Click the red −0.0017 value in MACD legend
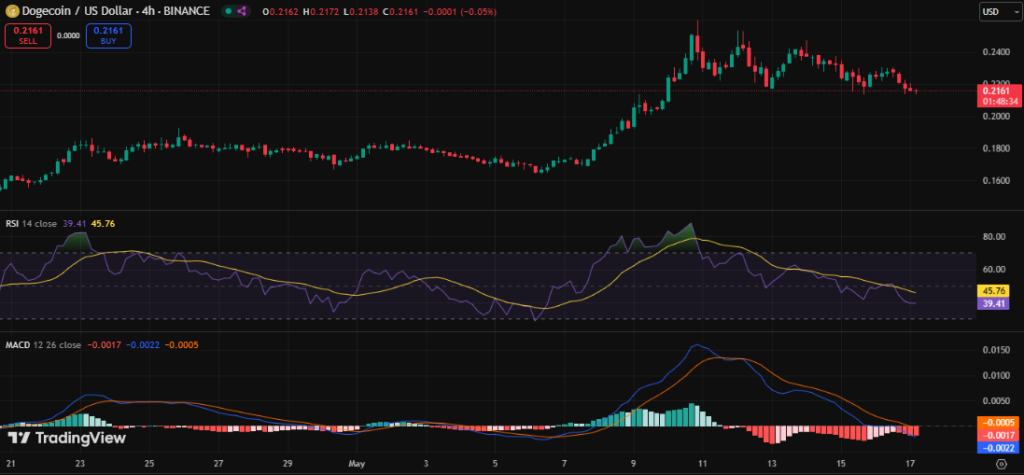Image resolution: width=1024 pixels, height=475 pixels. (x=103, y=344)
